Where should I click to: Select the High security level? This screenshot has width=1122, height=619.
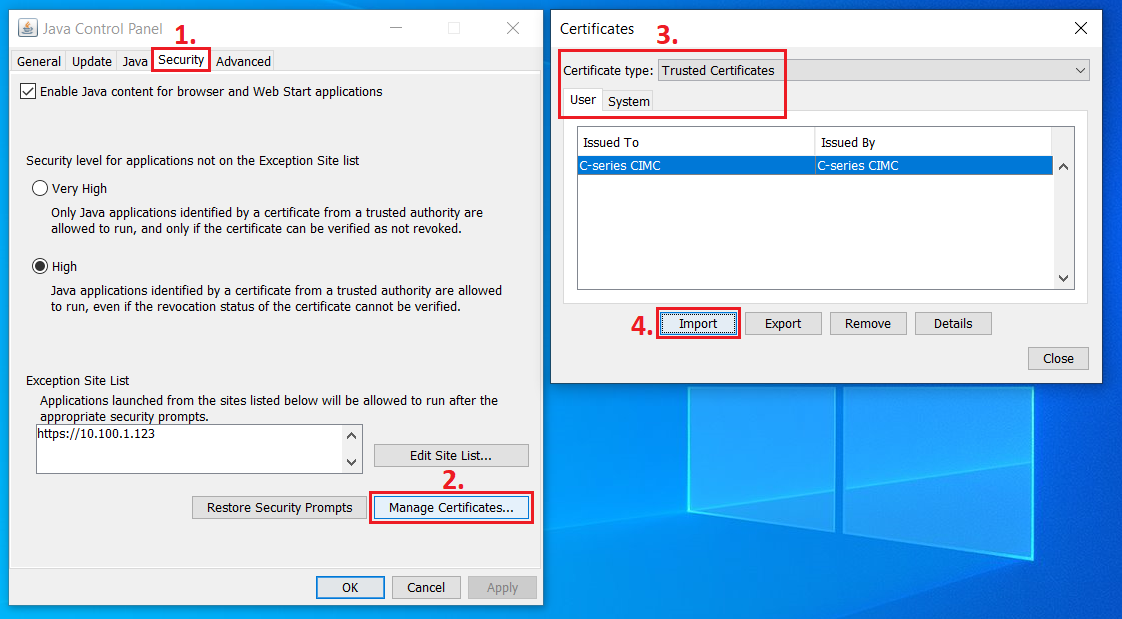point(39,266)
